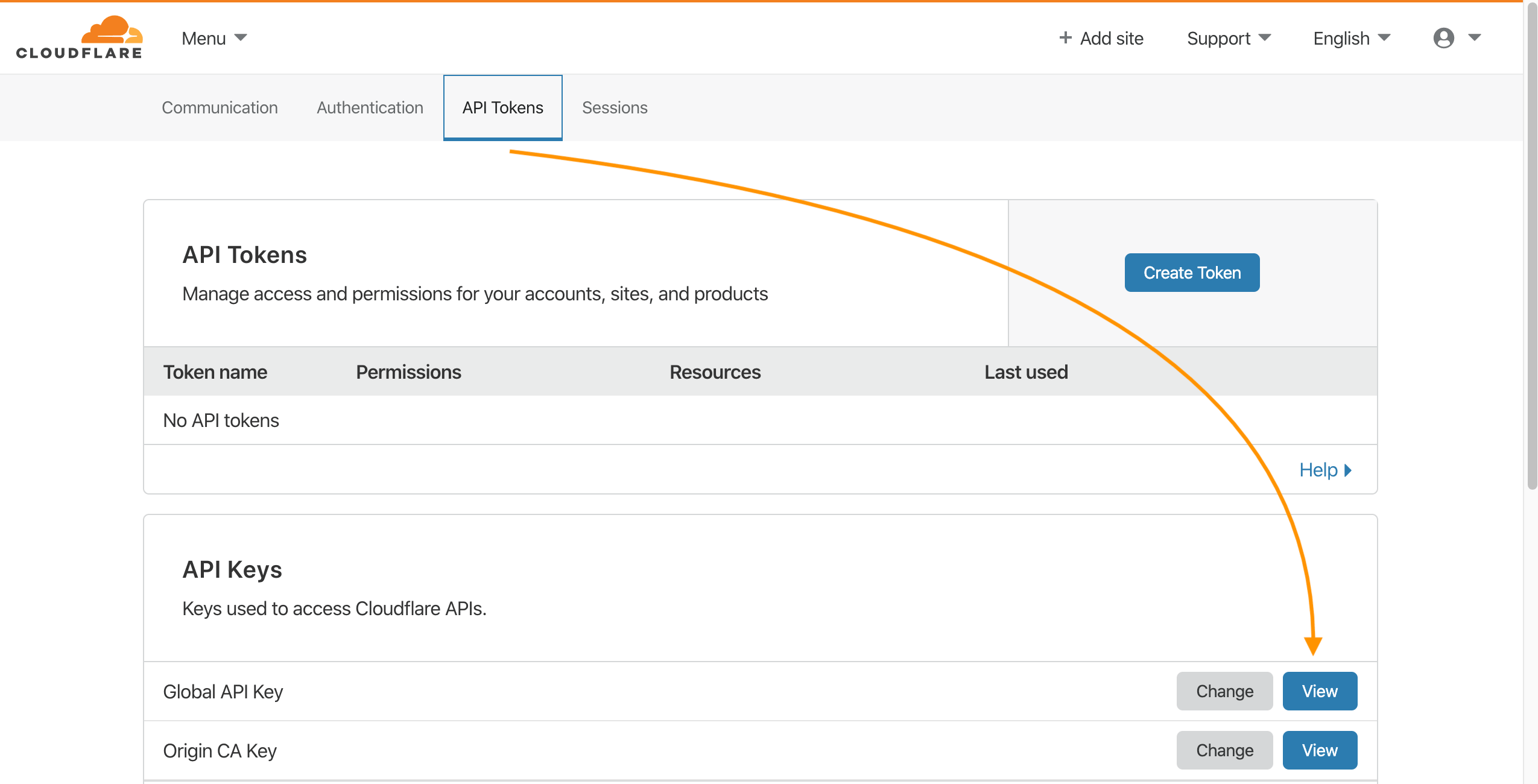1538x784 pixels.
Task: Expand the Menu dropdown
Action: tap(214, 38)
